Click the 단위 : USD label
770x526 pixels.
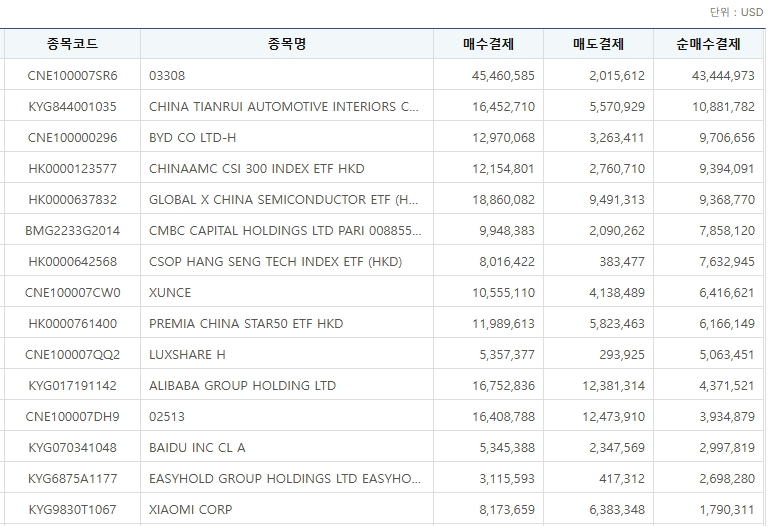point(736,12)
